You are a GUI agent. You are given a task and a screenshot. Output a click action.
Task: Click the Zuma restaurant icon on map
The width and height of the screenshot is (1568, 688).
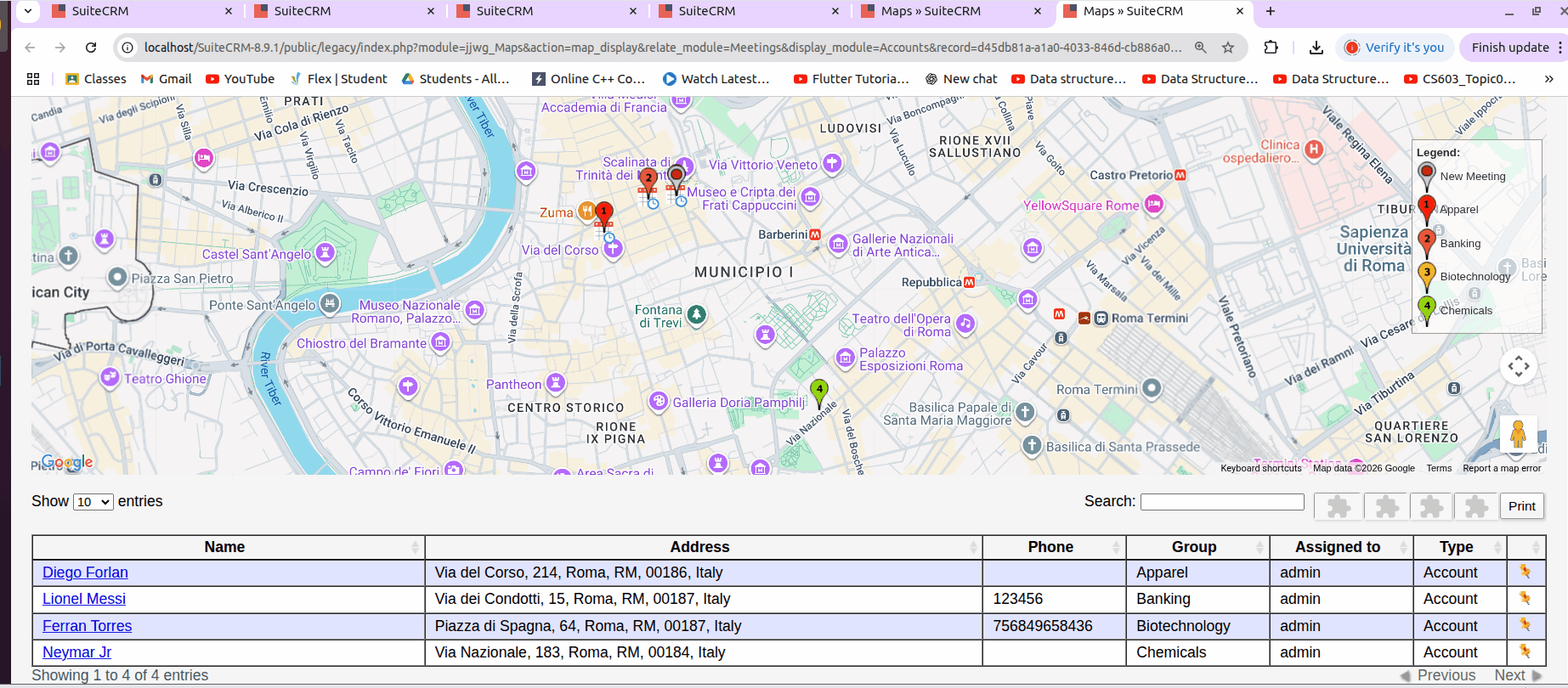(x=586, y=211)
